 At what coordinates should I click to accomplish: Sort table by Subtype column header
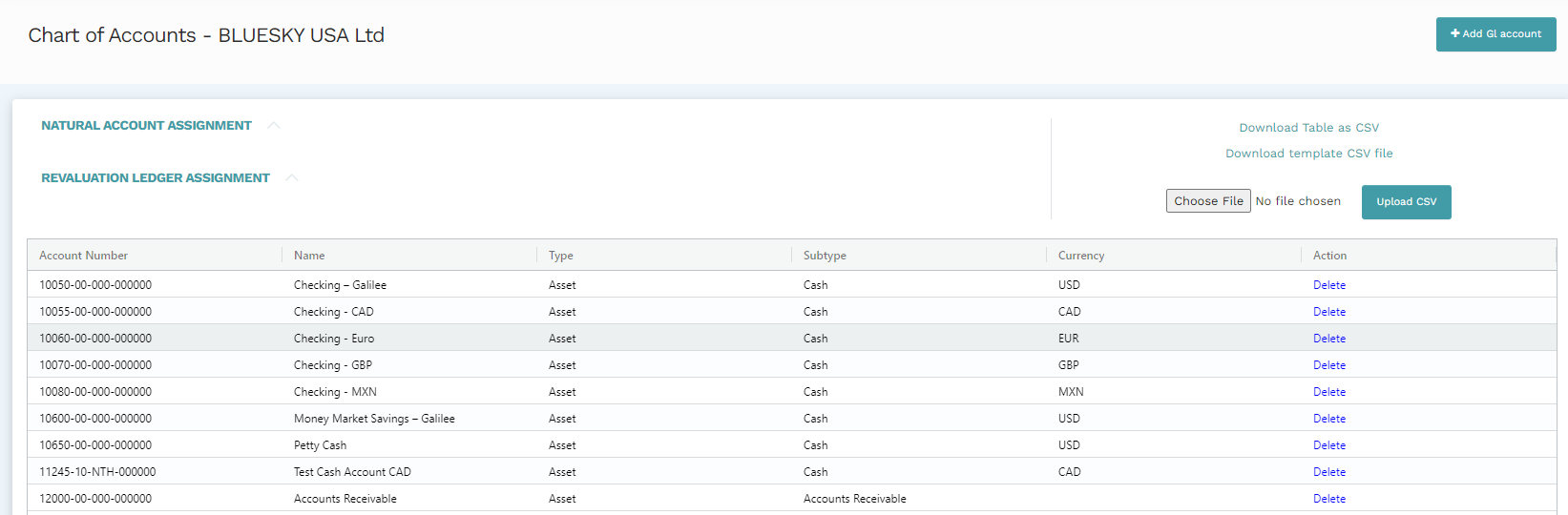click(825, 256)
